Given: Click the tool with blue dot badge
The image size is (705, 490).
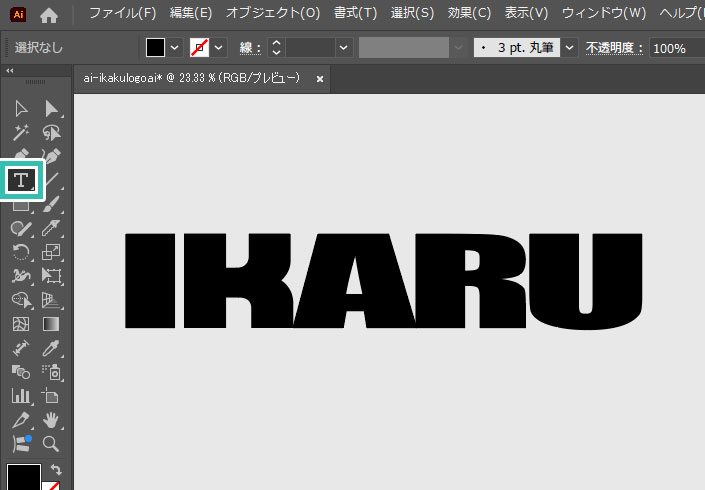Looking at the screenshot, I should [x=21, y=444].
